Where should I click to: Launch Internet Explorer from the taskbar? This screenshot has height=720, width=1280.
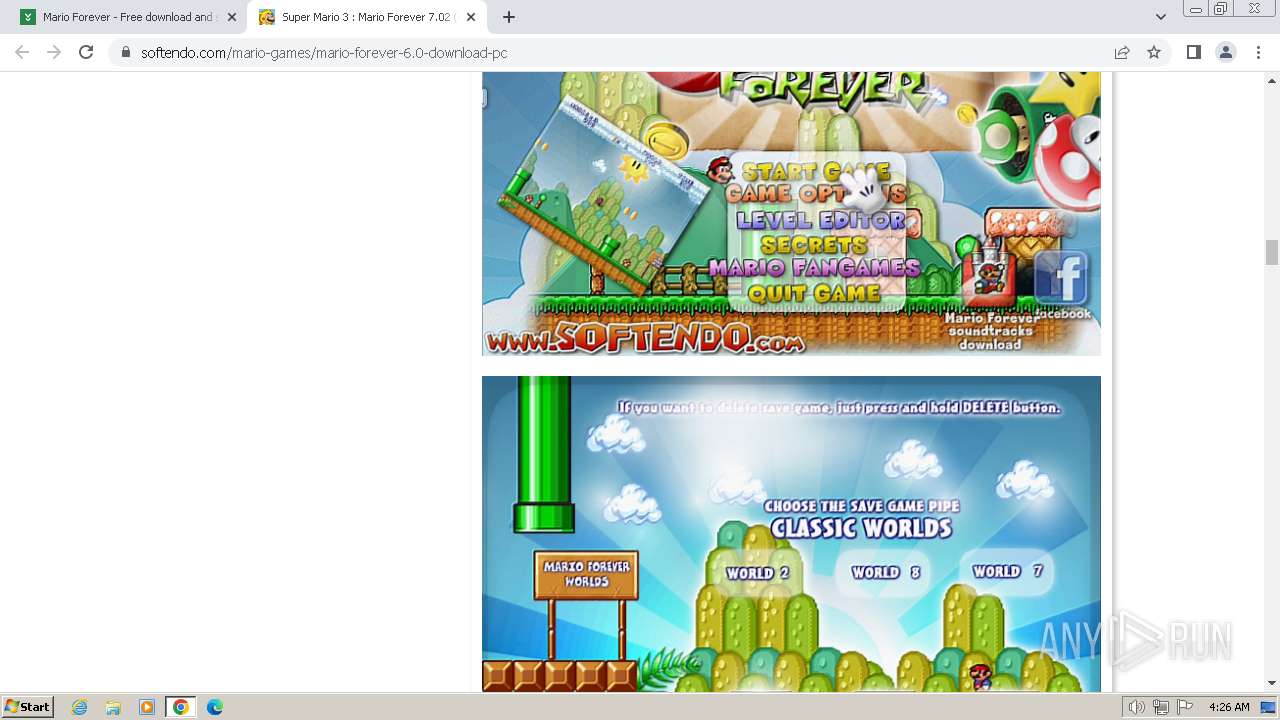click(80, 707)
